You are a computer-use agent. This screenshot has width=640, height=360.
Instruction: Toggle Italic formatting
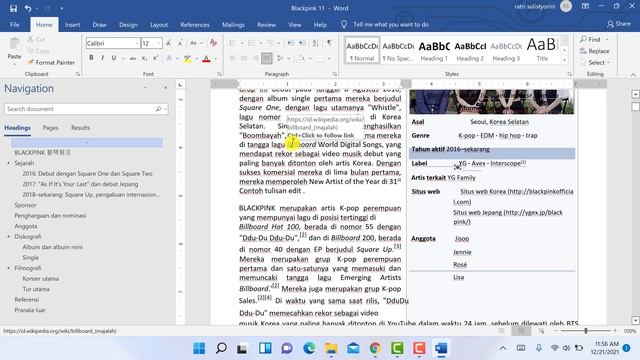click(x=102, y=58)
